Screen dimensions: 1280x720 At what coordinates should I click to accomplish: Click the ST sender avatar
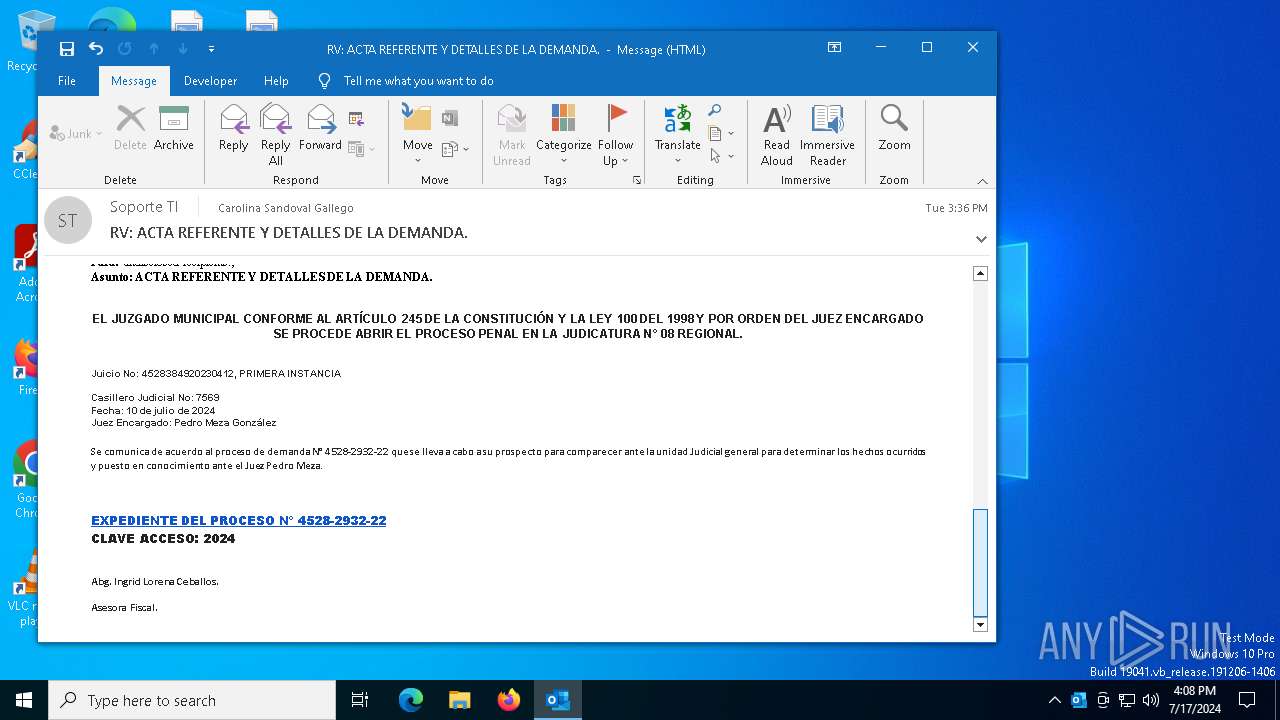(68, 221)
